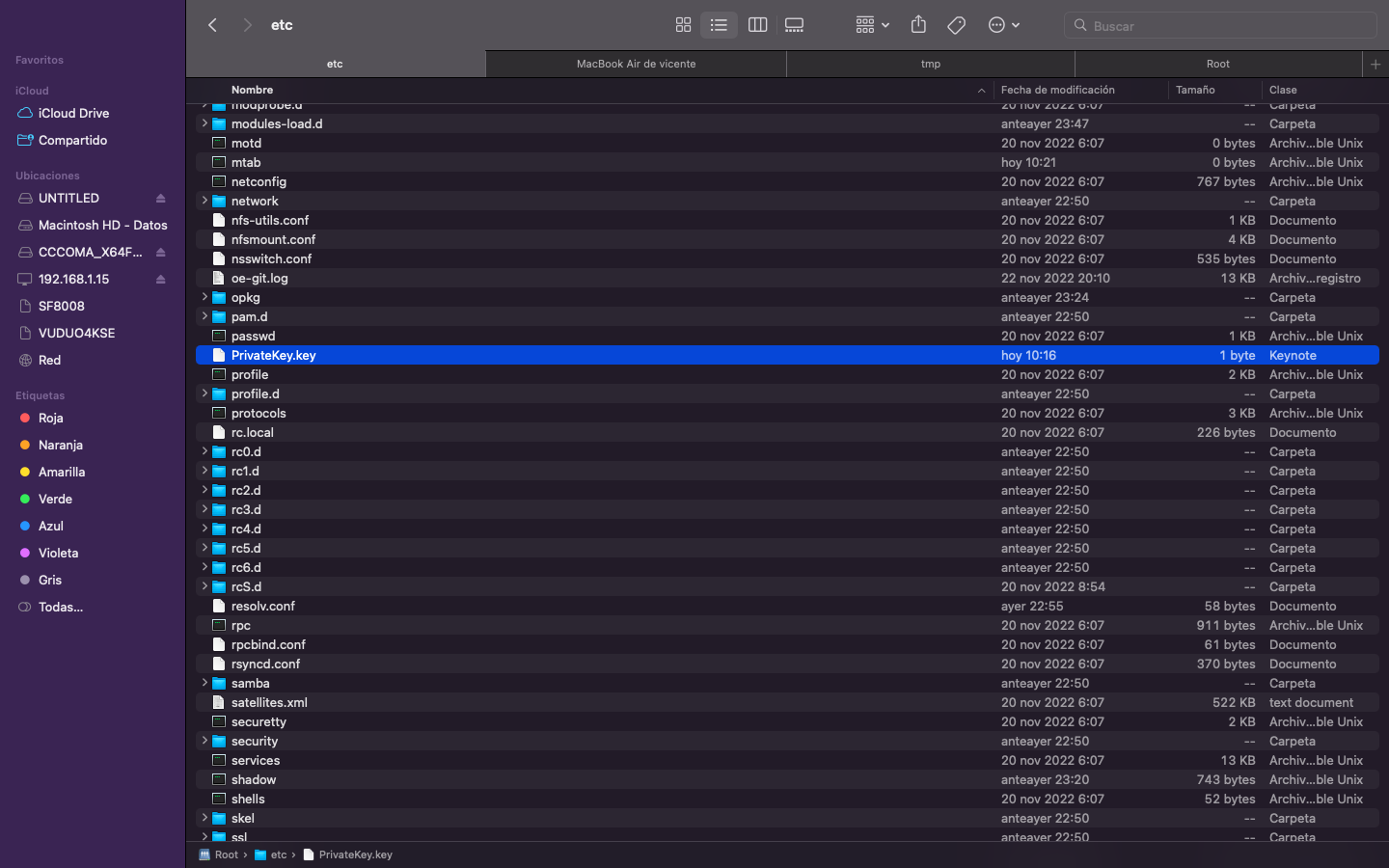
Task: Open the group-by options dropdown
Action: (872, 25)
